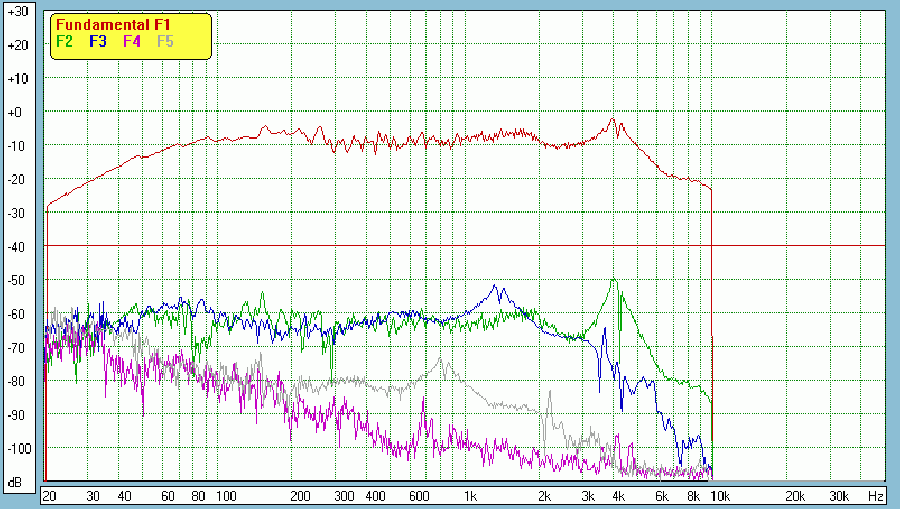Select the gray F5 legend entry
The width and height of the screenshot is (900, 509).
(x=165, y=41)
